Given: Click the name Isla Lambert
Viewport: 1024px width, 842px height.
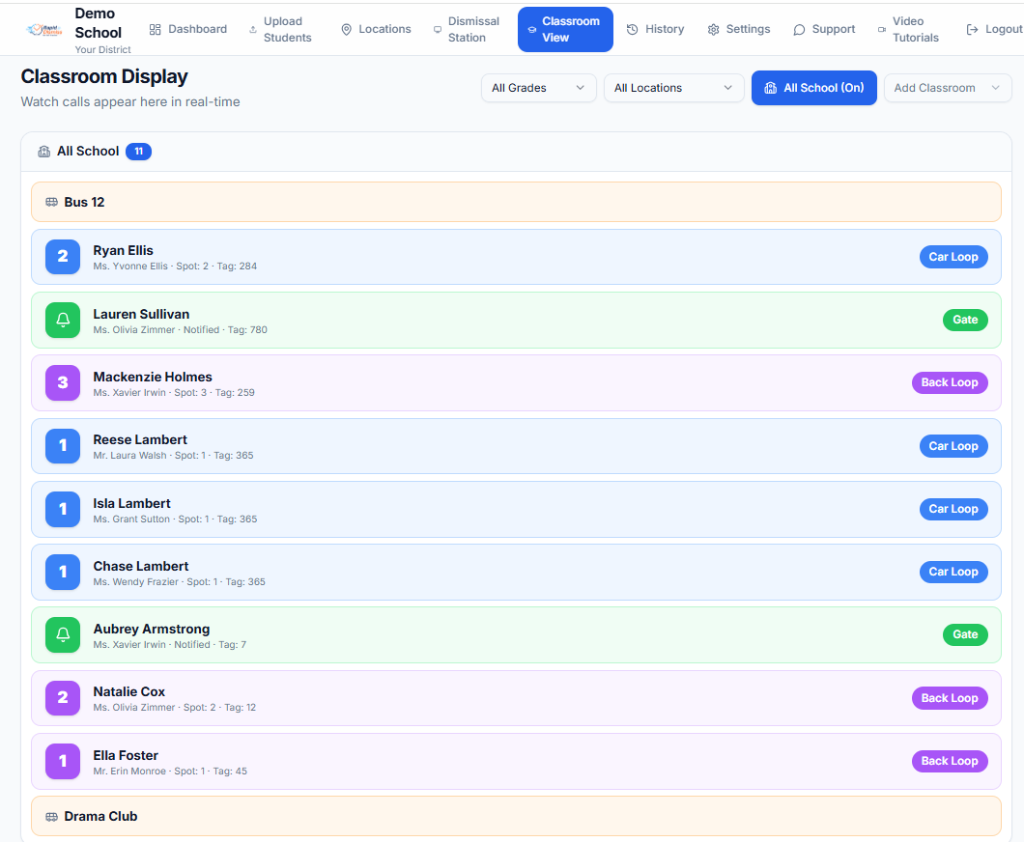Looking at the screenshot, I should coord(131,504).
